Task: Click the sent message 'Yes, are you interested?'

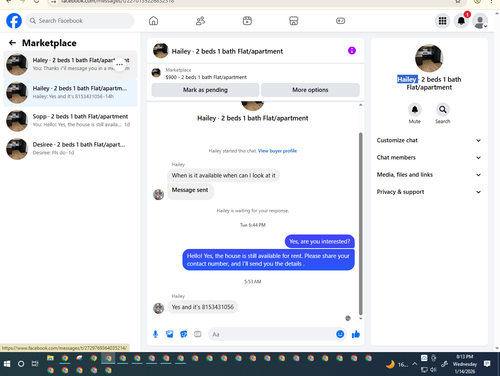Action: [x=319, y=241]
